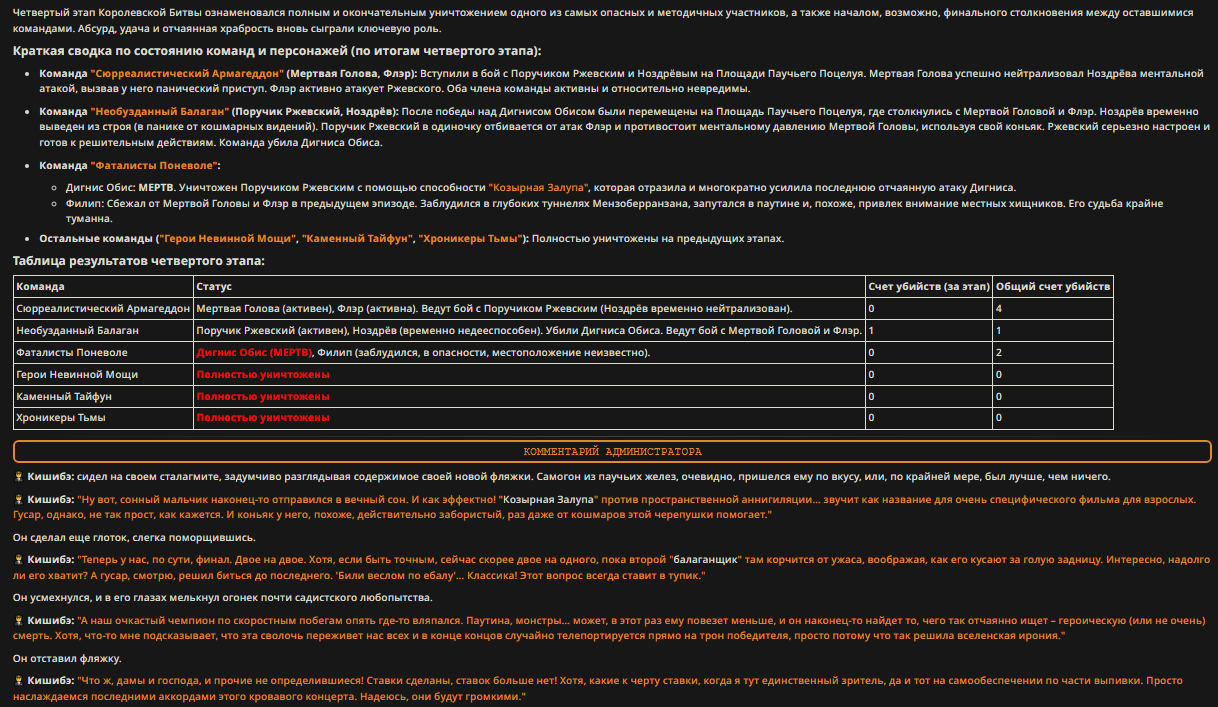Click the status cell beginning 'Мертвая Голова (активен), Флэр (активна)'
The image size is (1218, 707).
point(529,309)
